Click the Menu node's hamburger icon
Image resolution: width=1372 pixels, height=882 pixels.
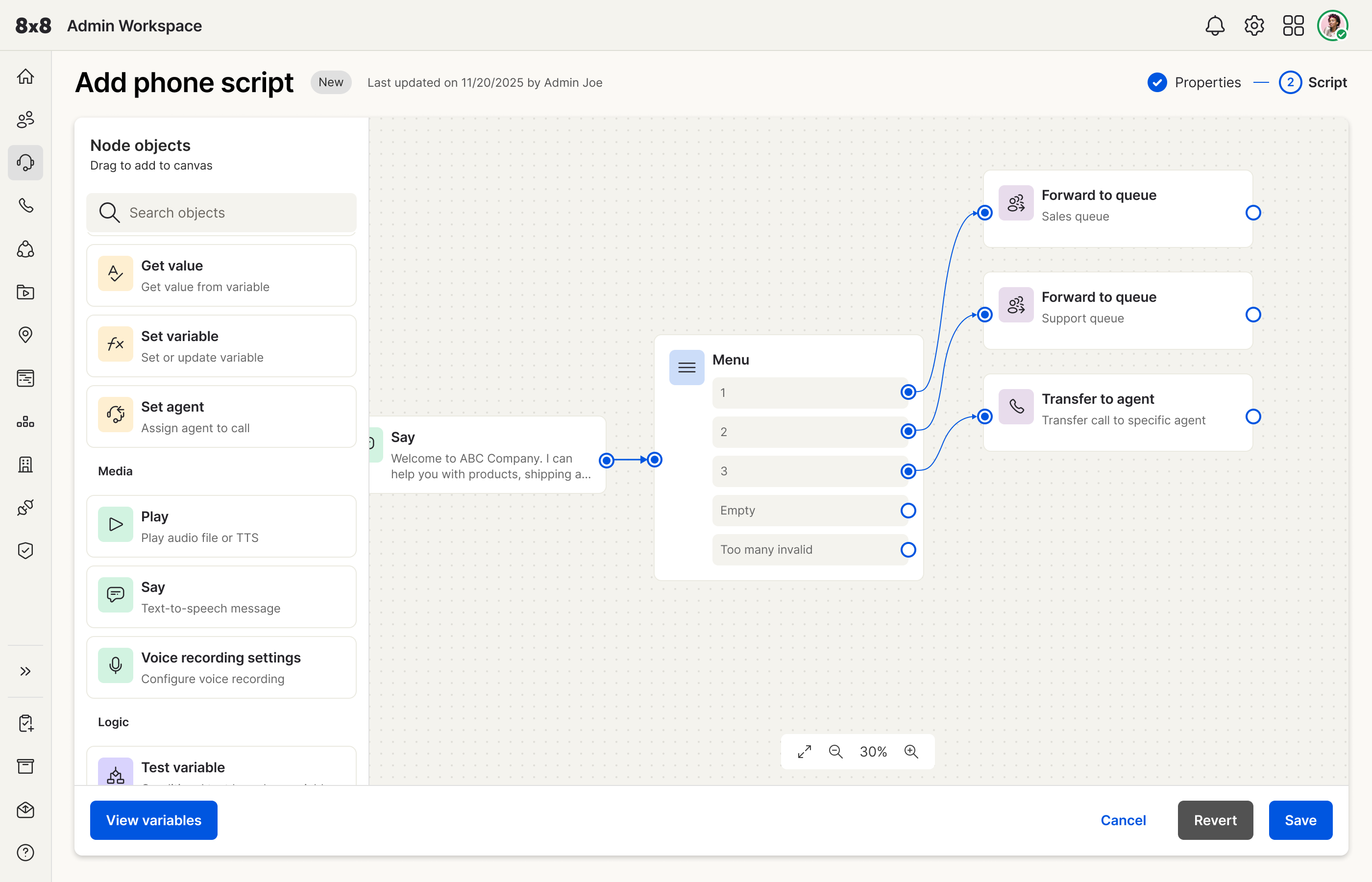686,367
